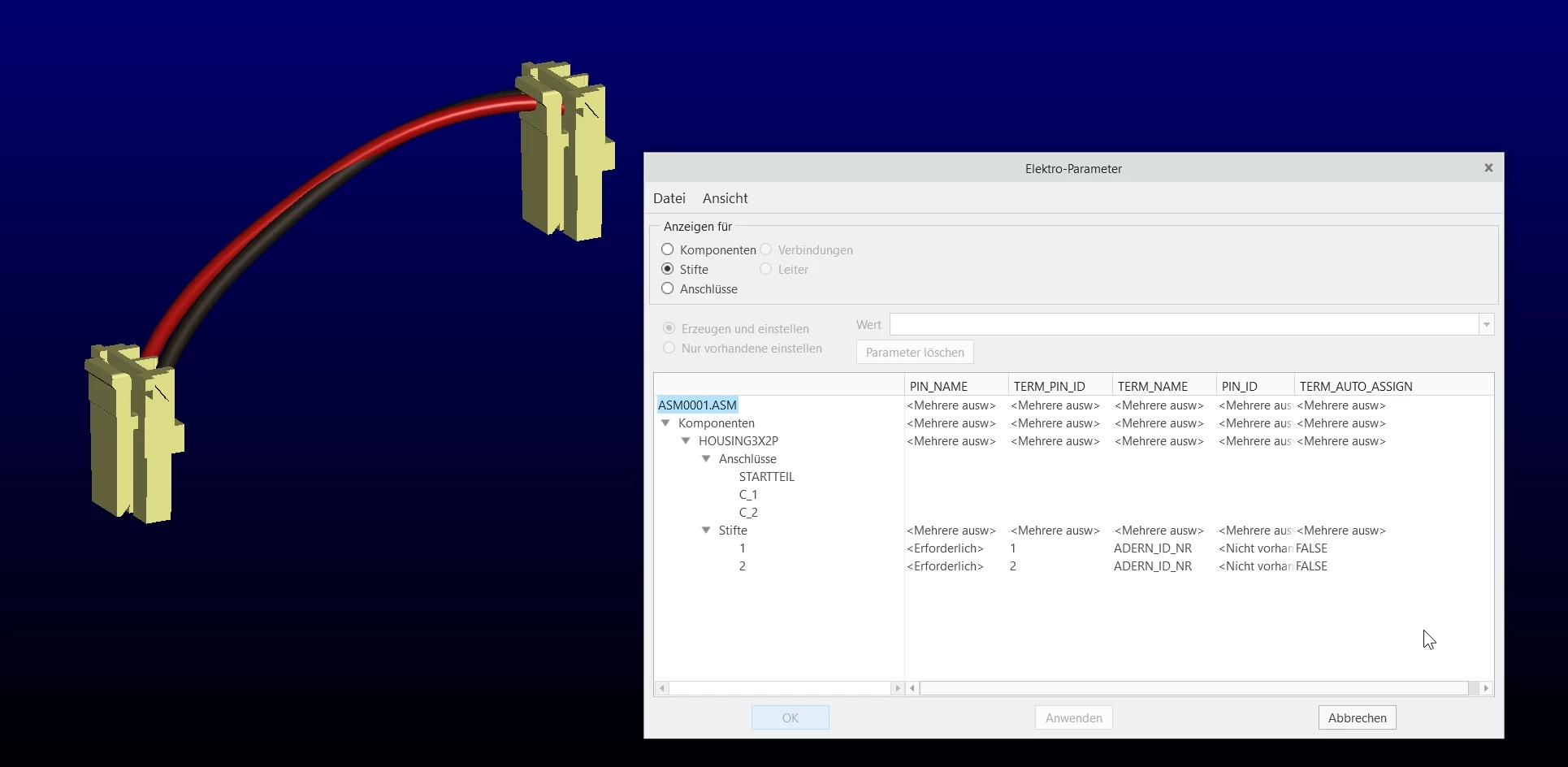
Task: Open the Ansicht menu
Action: coord(725,198)
